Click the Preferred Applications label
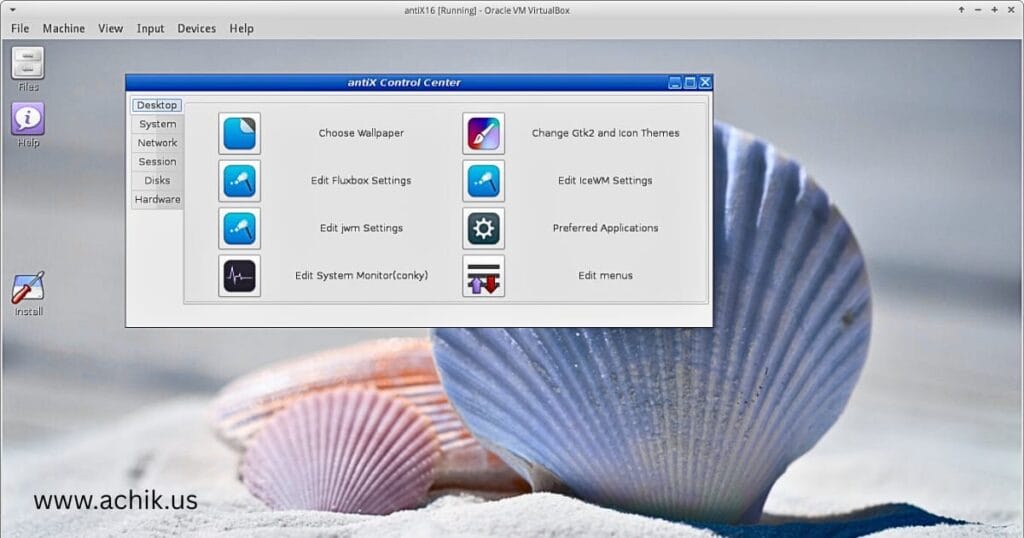 [605, 229]
